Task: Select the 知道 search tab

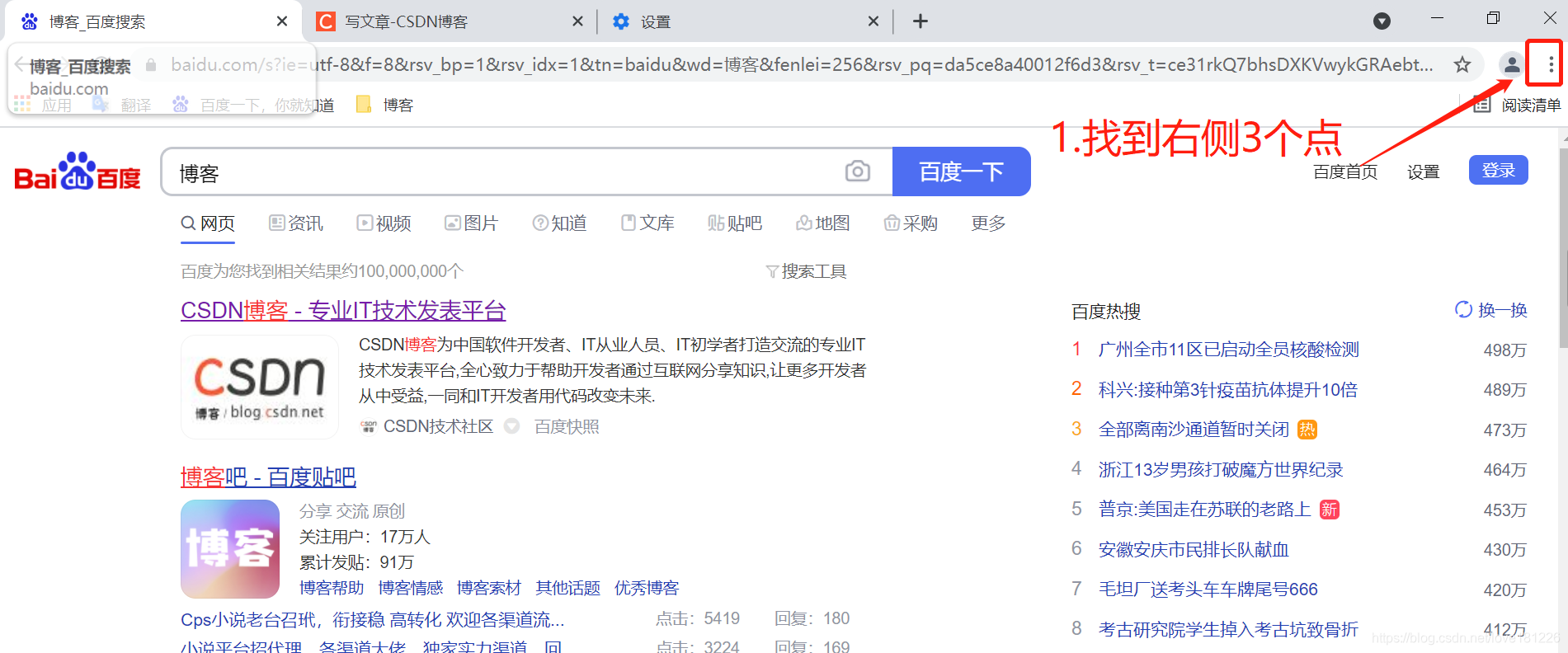Action: click(x=559, y=223)
